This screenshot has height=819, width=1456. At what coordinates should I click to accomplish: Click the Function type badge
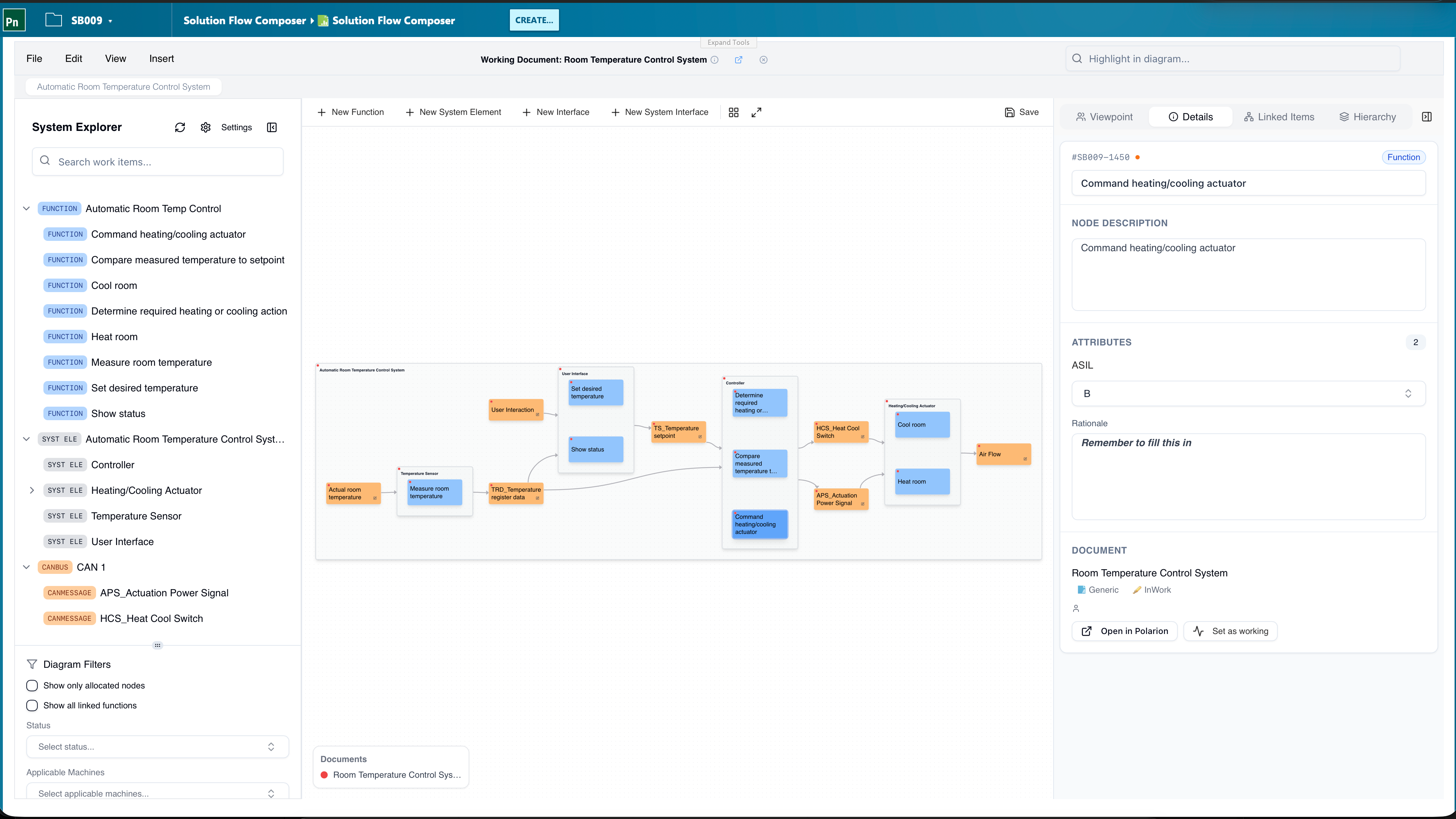1403,157
